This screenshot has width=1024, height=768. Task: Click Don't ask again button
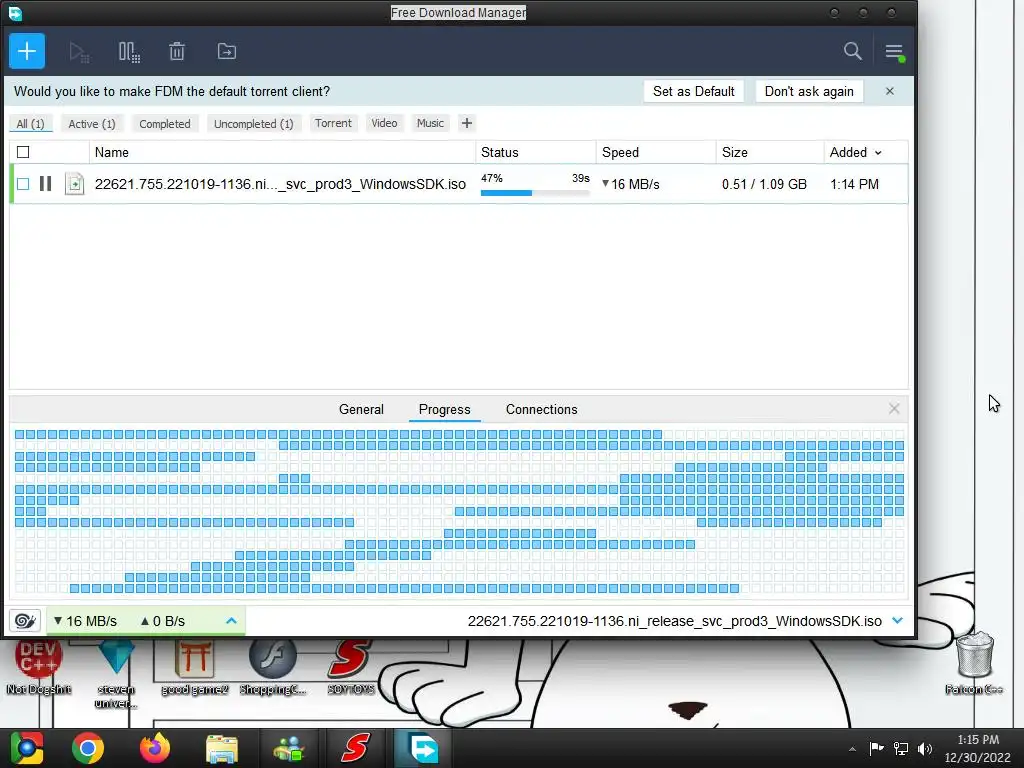[x=809, y=91]
